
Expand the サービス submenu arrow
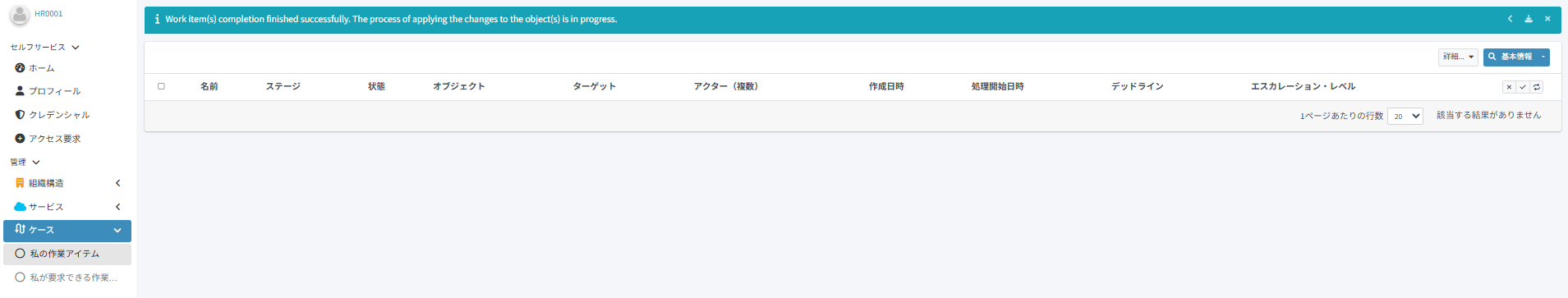tap(117, 207)
